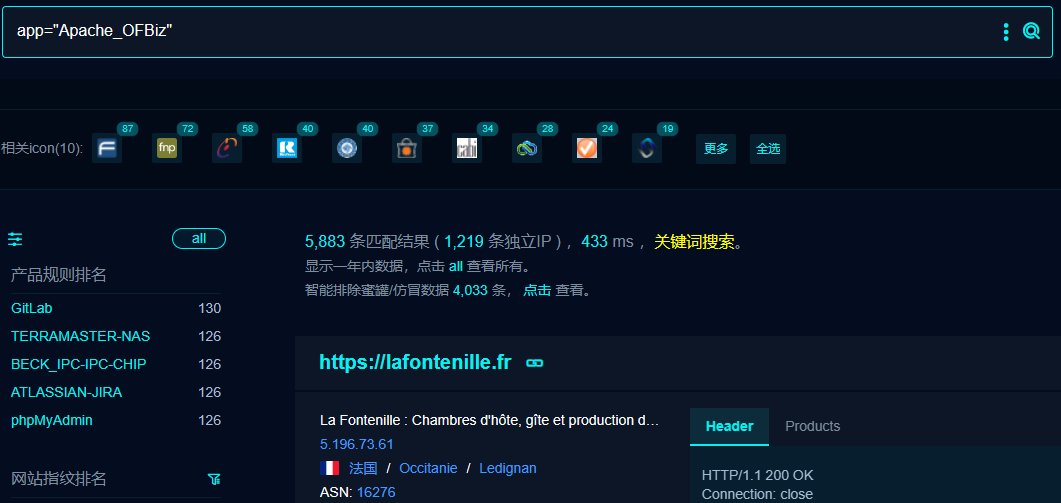Image resolution: width=1061 pixels, height=503 pixels.
Task: Filter by phpMyAdmin product
Action: [51, 420]
